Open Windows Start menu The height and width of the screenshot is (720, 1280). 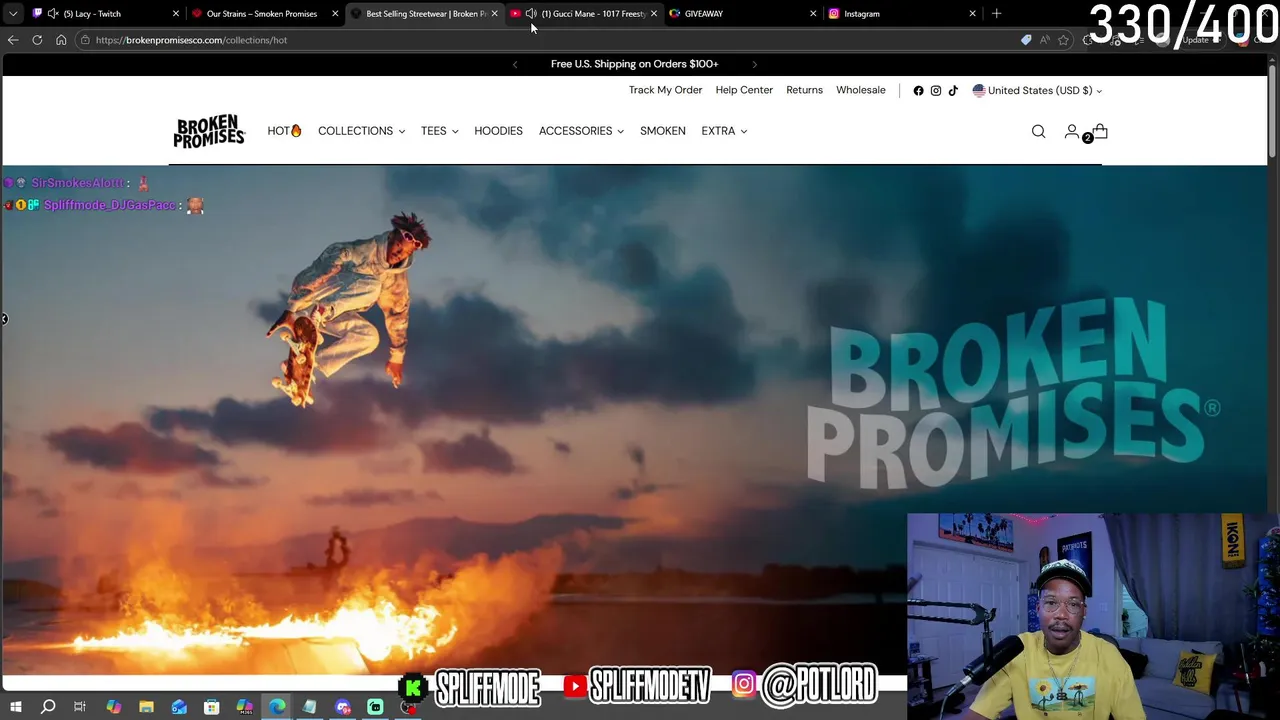click(15, 707)
